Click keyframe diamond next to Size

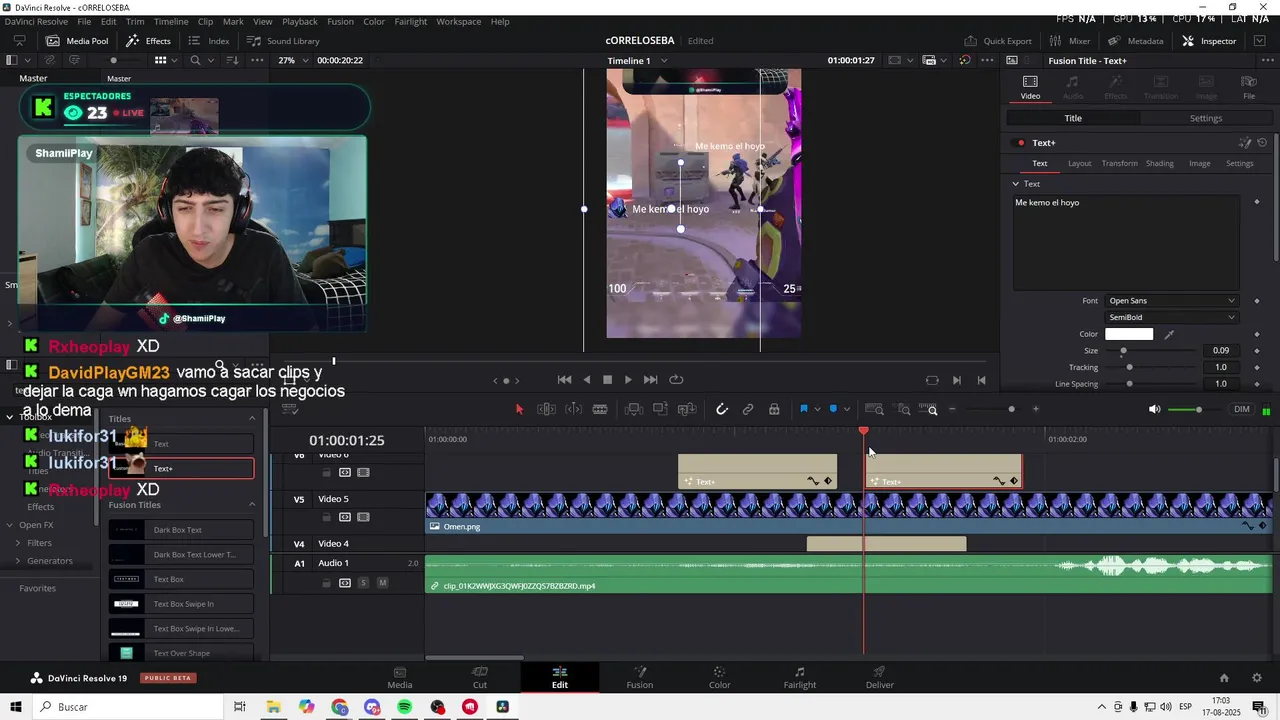(x=1257, y=351)
